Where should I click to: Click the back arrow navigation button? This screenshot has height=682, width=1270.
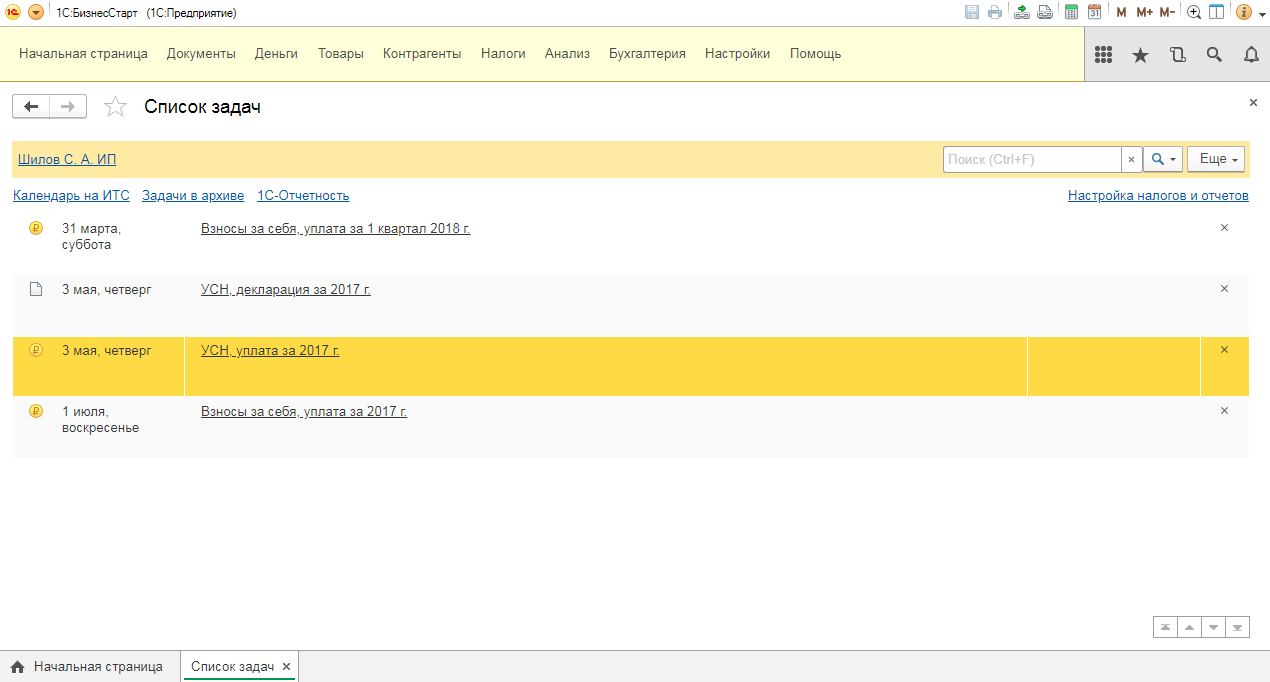31,106
